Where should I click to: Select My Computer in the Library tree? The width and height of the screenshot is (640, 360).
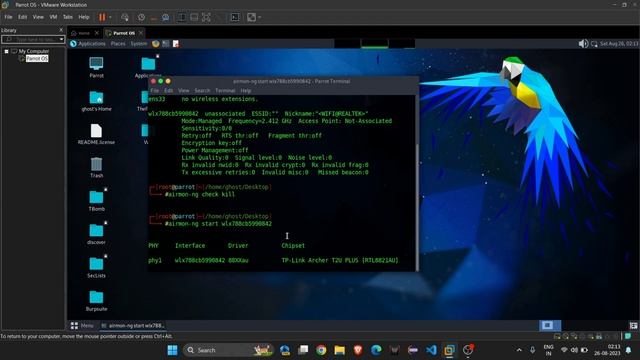[33, 51]
